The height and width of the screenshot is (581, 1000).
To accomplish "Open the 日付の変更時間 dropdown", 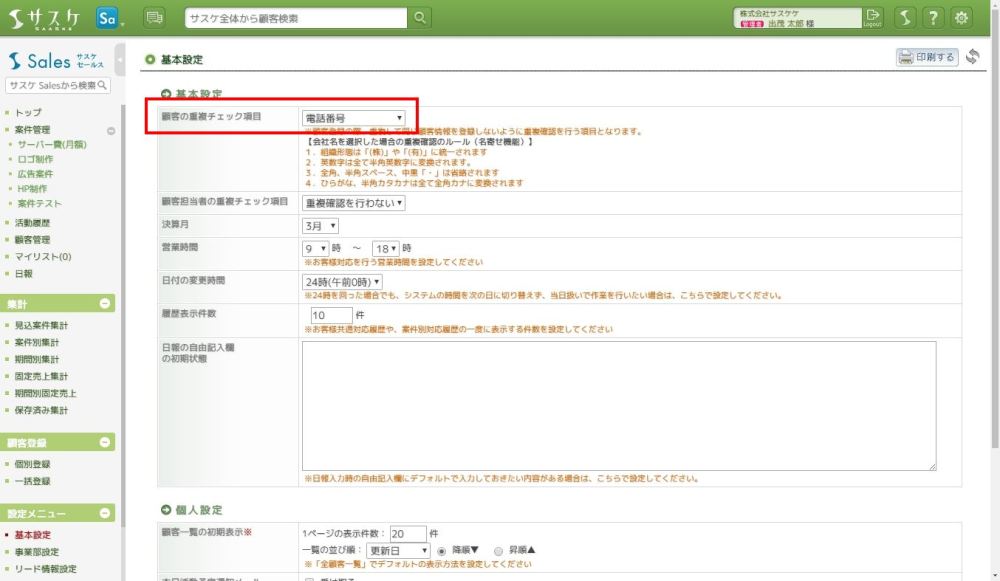I will click(x=342, y=282).
